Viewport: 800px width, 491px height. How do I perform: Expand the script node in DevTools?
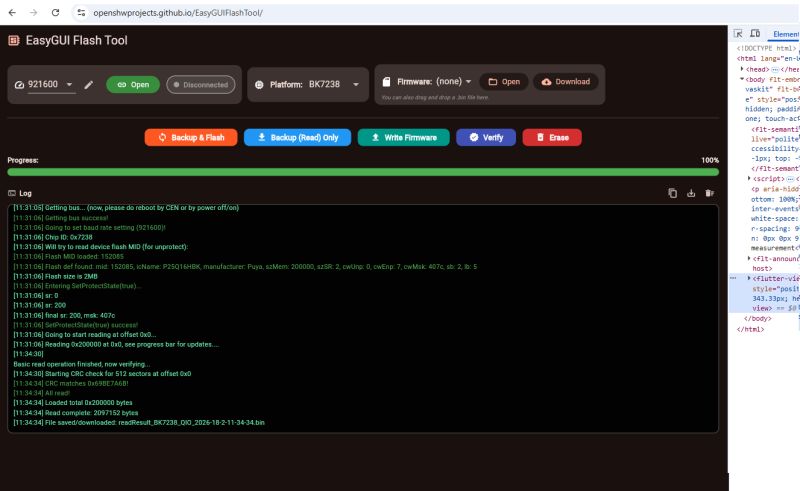pos(749,179)
